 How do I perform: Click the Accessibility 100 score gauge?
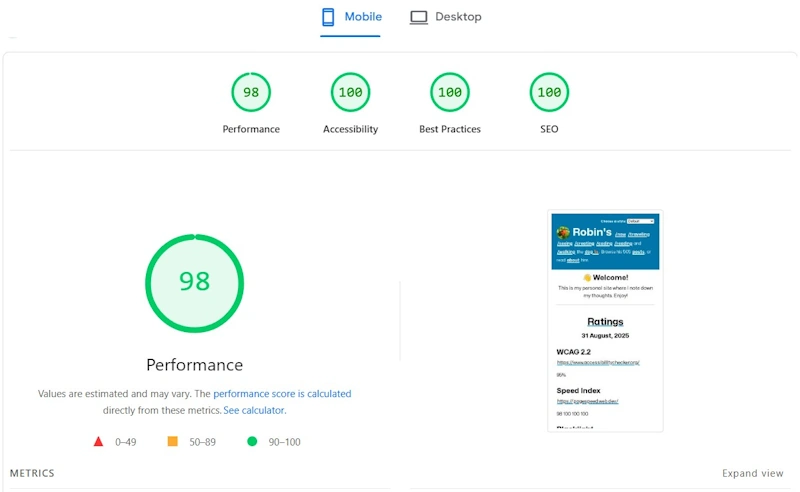point(350,93)
